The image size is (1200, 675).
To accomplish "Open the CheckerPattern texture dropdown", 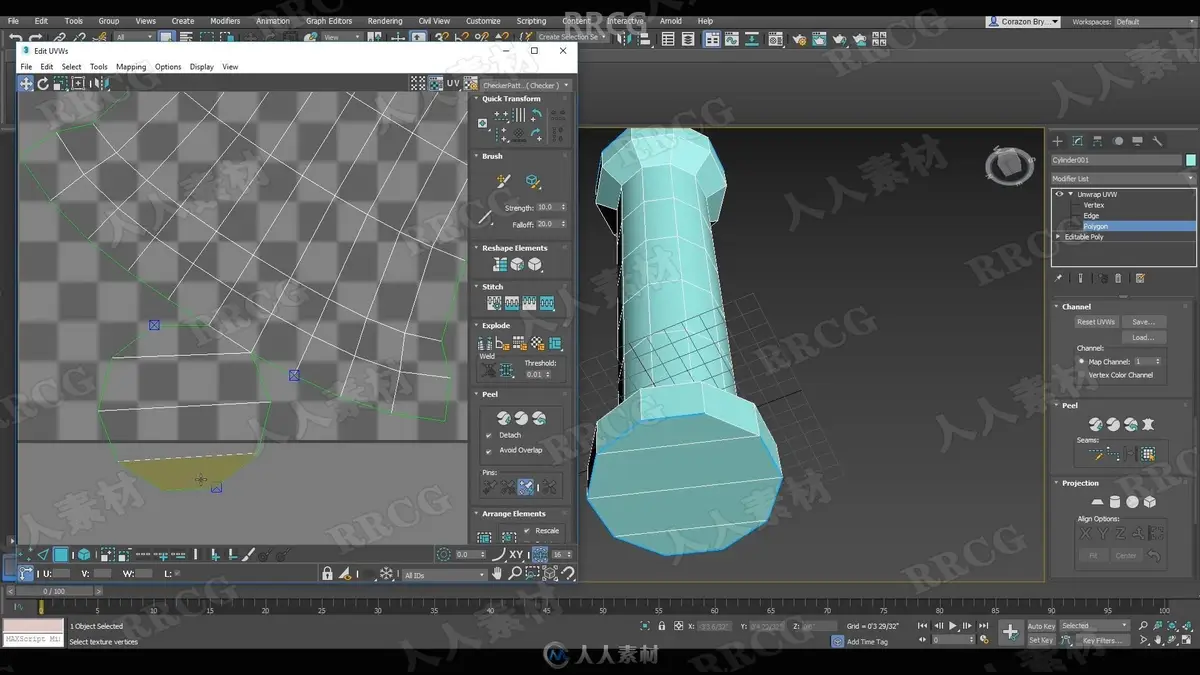I will coord(526,85).
